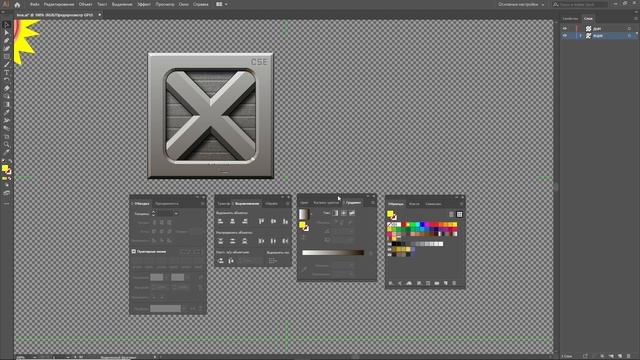Select the Zoom tool in the toolbar
The width and height of the screenshot is (640, 360).
coord(6,144)
